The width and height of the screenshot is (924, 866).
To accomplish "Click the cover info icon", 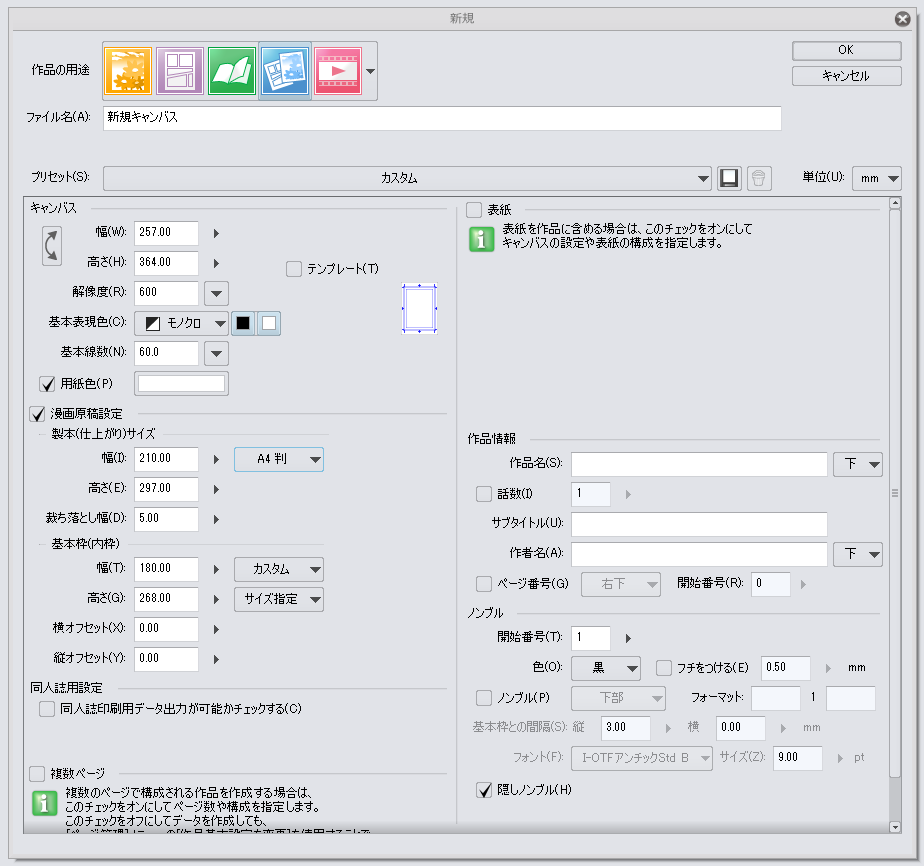I will pyautogui.click(x=481, y=239).
